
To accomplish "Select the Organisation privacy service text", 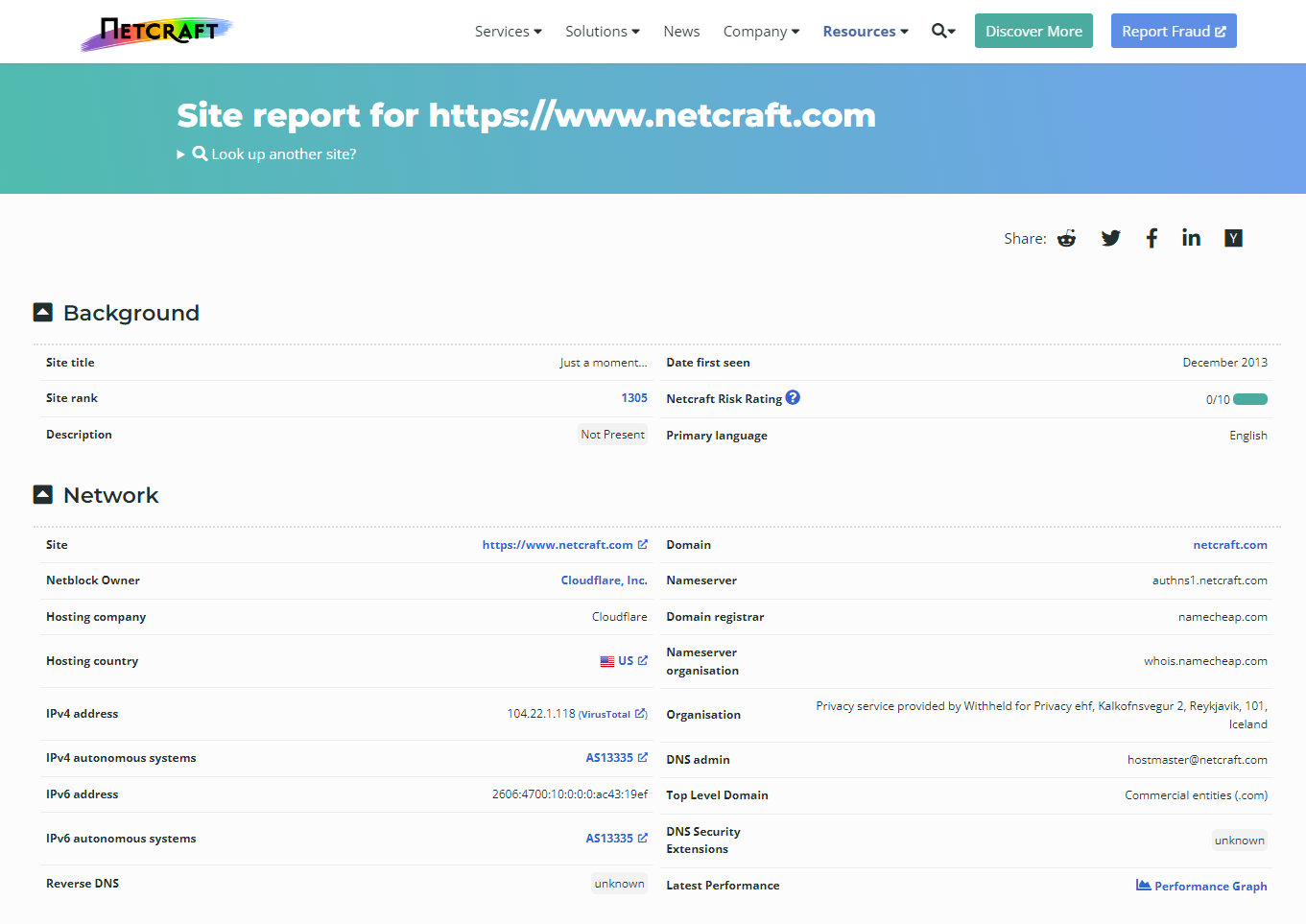I will point(1041,715).
